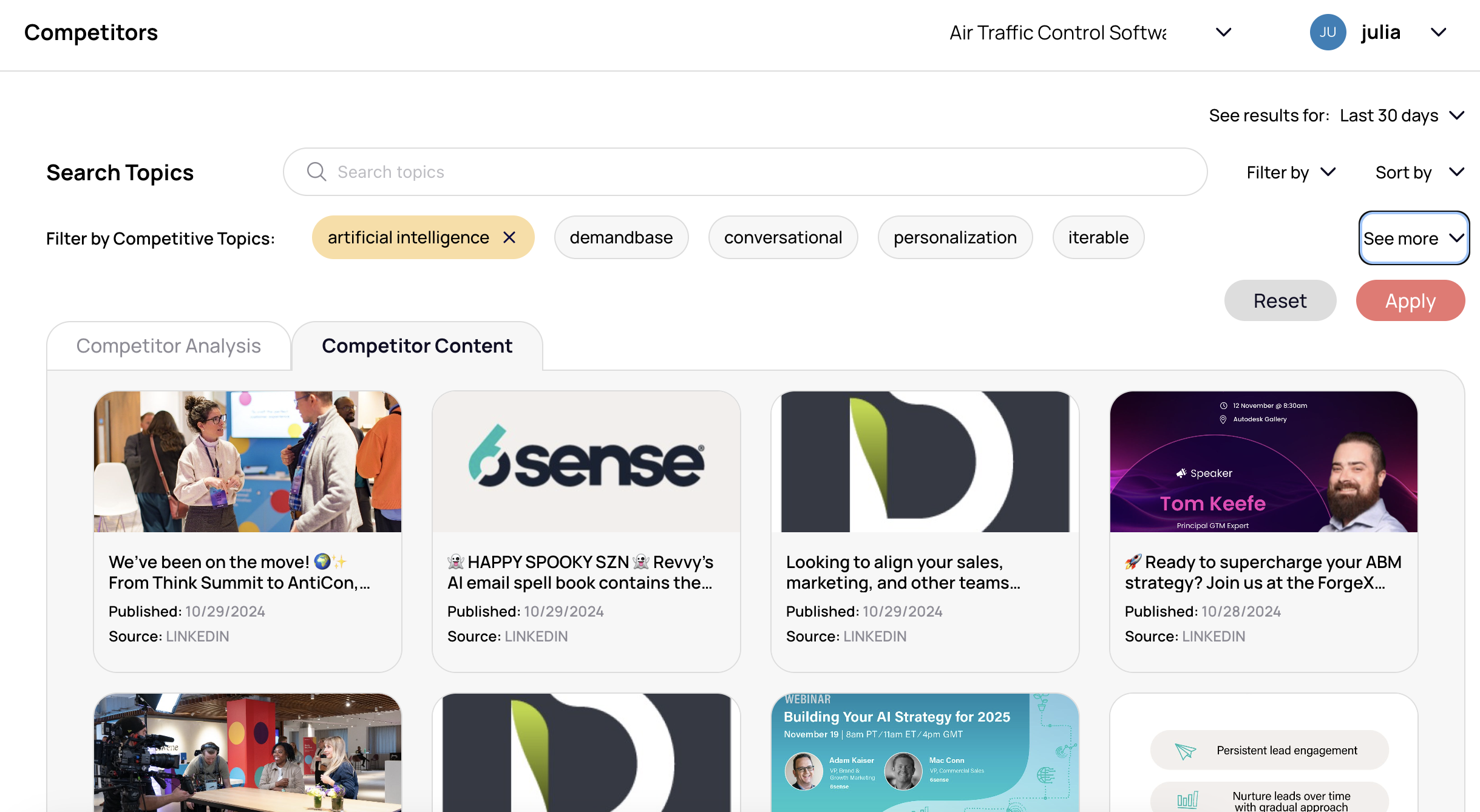Image resolution: width=1480 pixels, height=812 pixels.
Task: Toggle the conversational topic chip
Action: coord(782,237)
